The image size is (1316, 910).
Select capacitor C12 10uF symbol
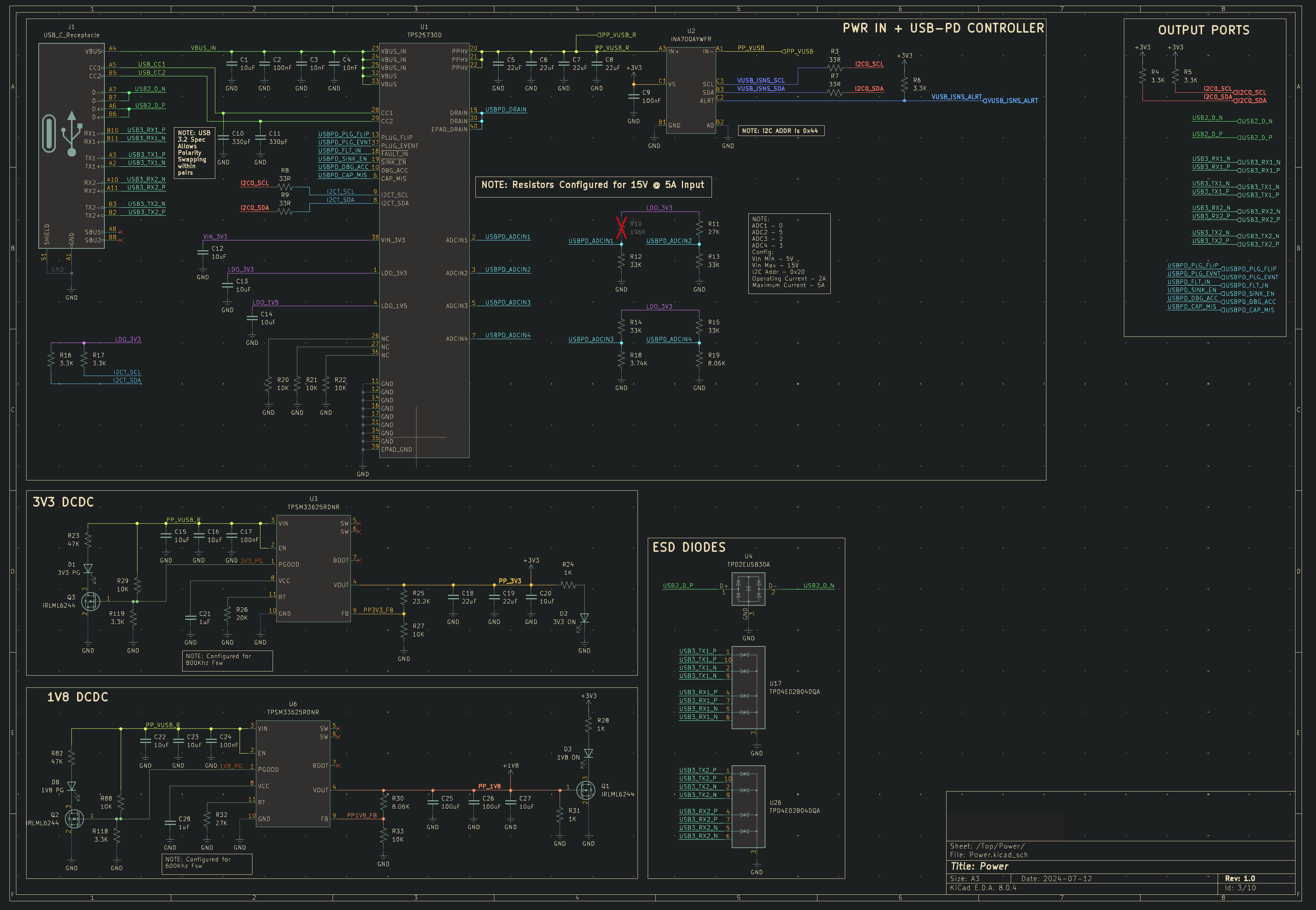[x=203, y=253]
